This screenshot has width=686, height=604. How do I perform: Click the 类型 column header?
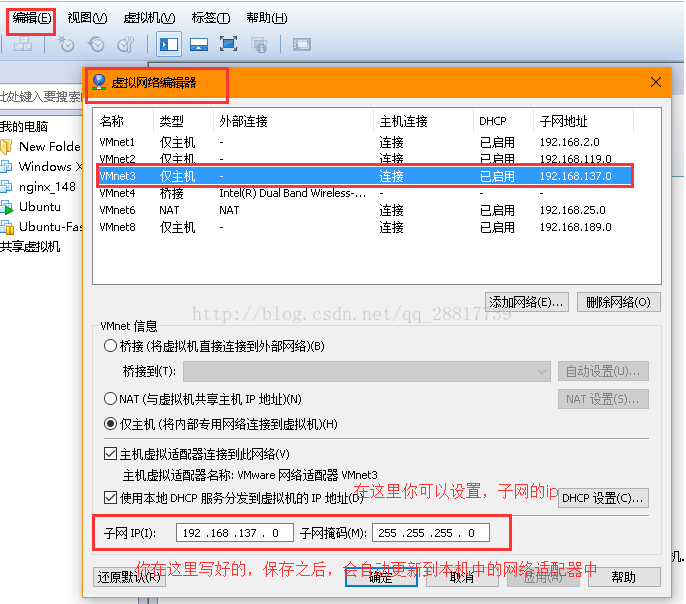(183, 121)
